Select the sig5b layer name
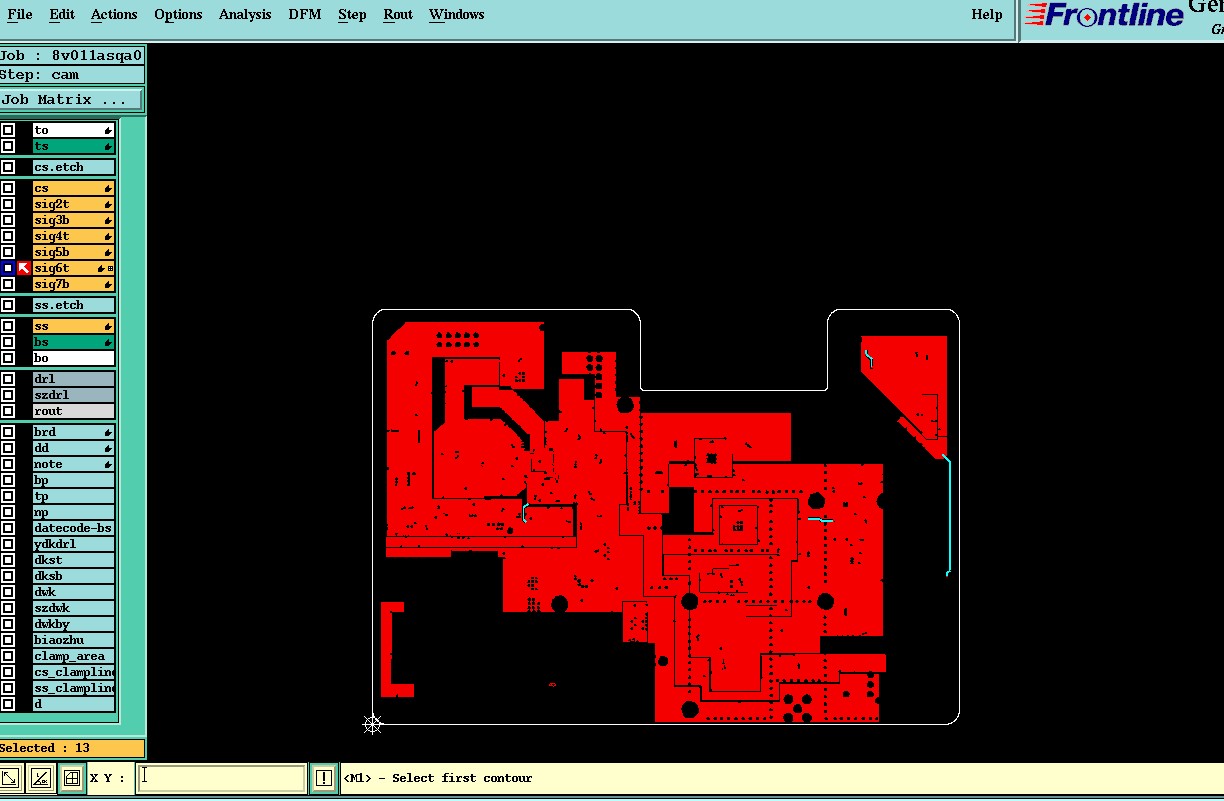1224x801 pixels. point(73,252)
